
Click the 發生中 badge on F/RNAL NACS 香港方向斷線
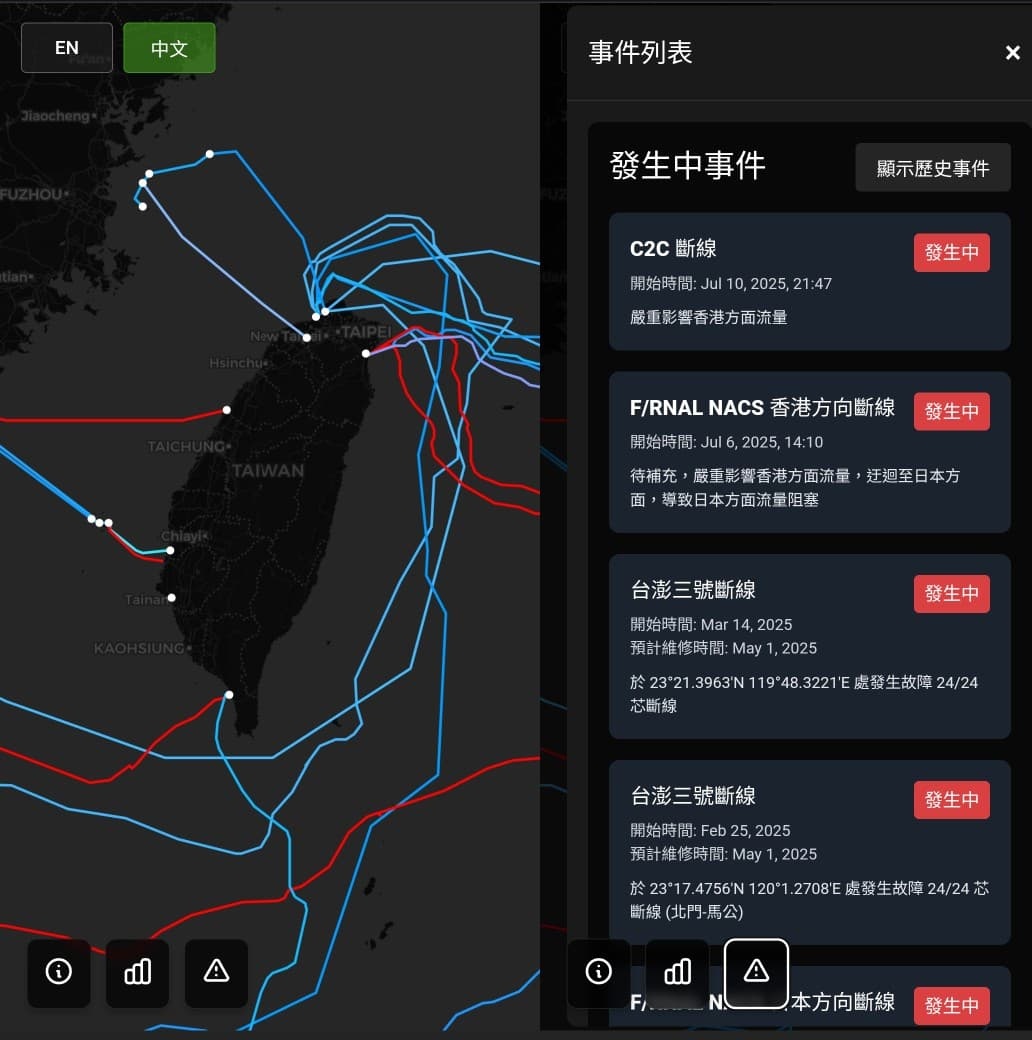[x=951, y=411]
